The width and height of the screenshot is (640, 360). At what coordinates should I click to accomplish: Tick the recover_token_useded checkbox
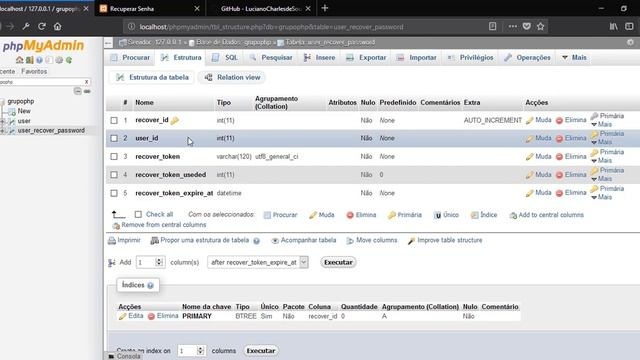(x=114, y=175)
